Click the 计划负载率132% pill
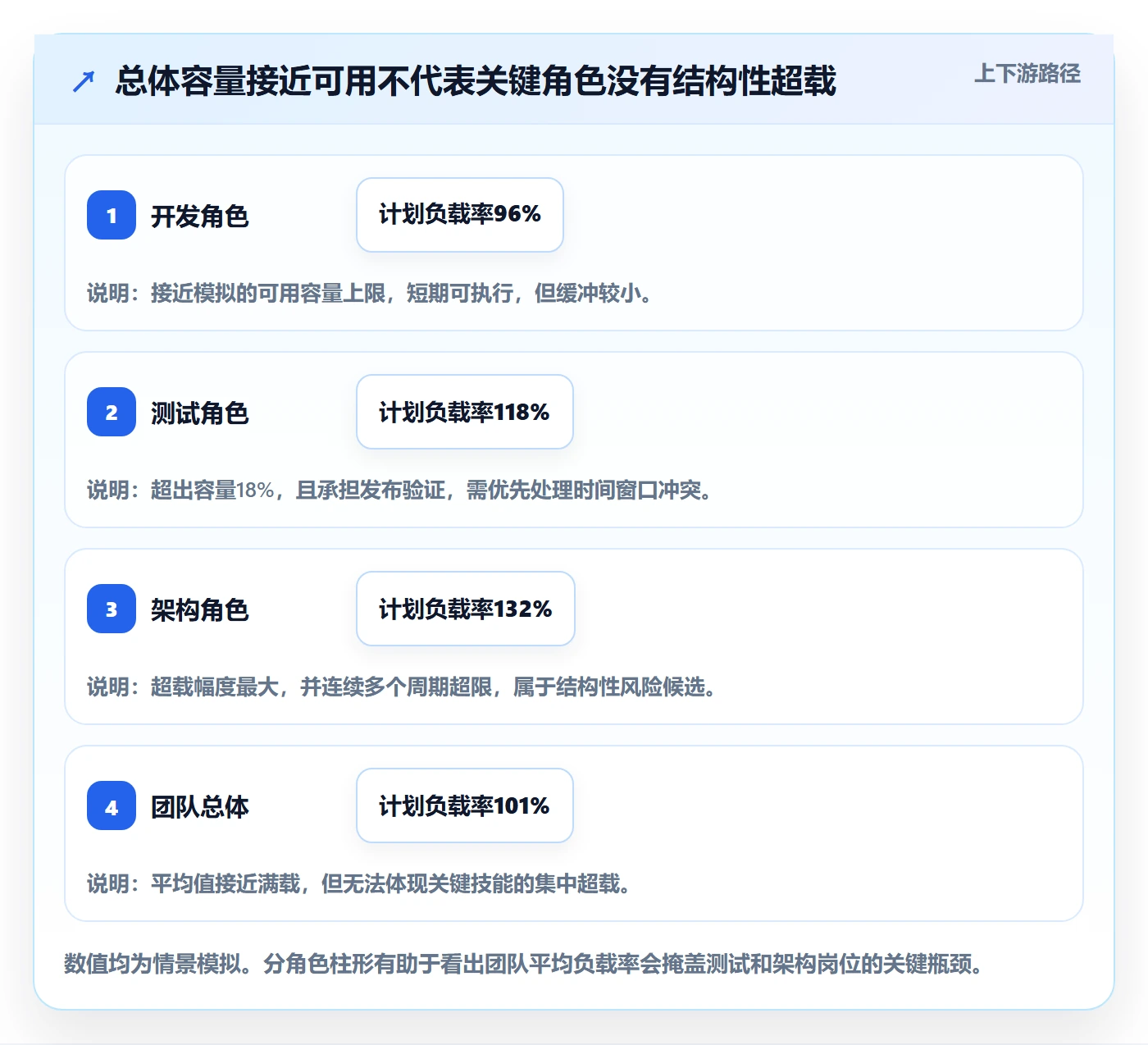The height and width of the screenshot is (1045, 1148). [x=466, y=609]
